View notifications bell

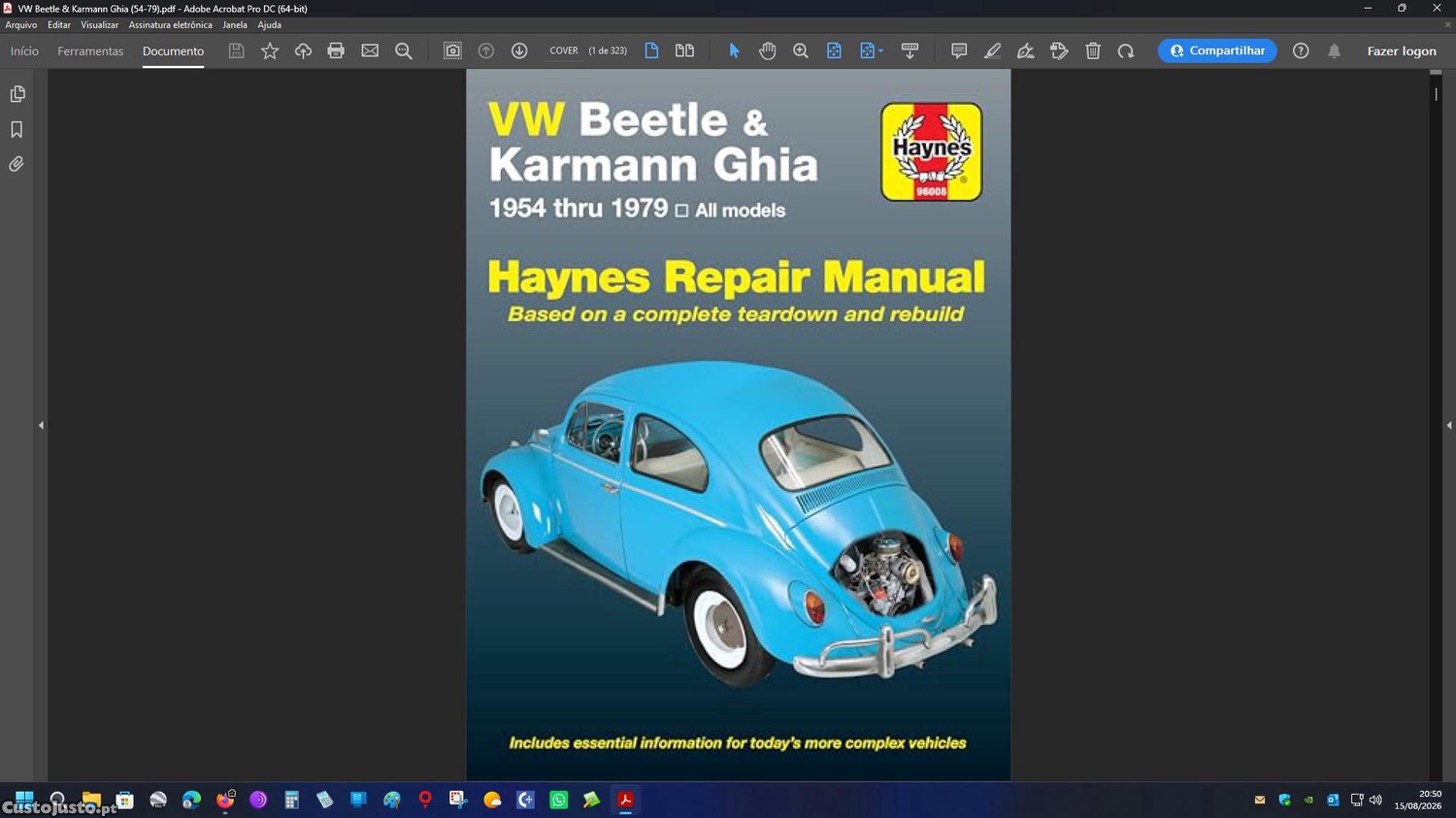coord(1335,50)
